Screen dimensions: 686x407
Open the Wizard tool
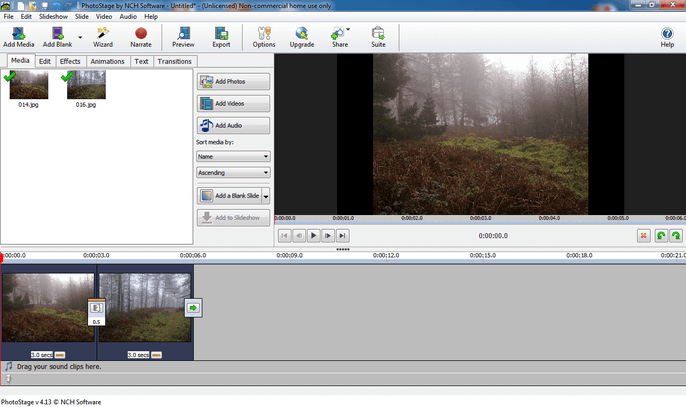[x=103, y=37]
